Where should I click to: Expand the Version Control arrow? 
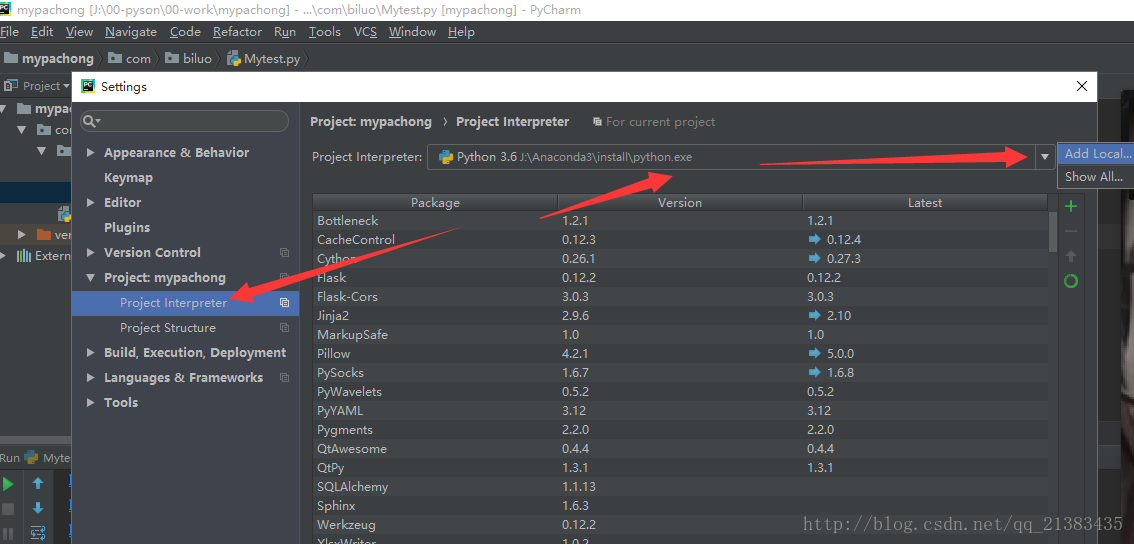(x=90, y=252)
